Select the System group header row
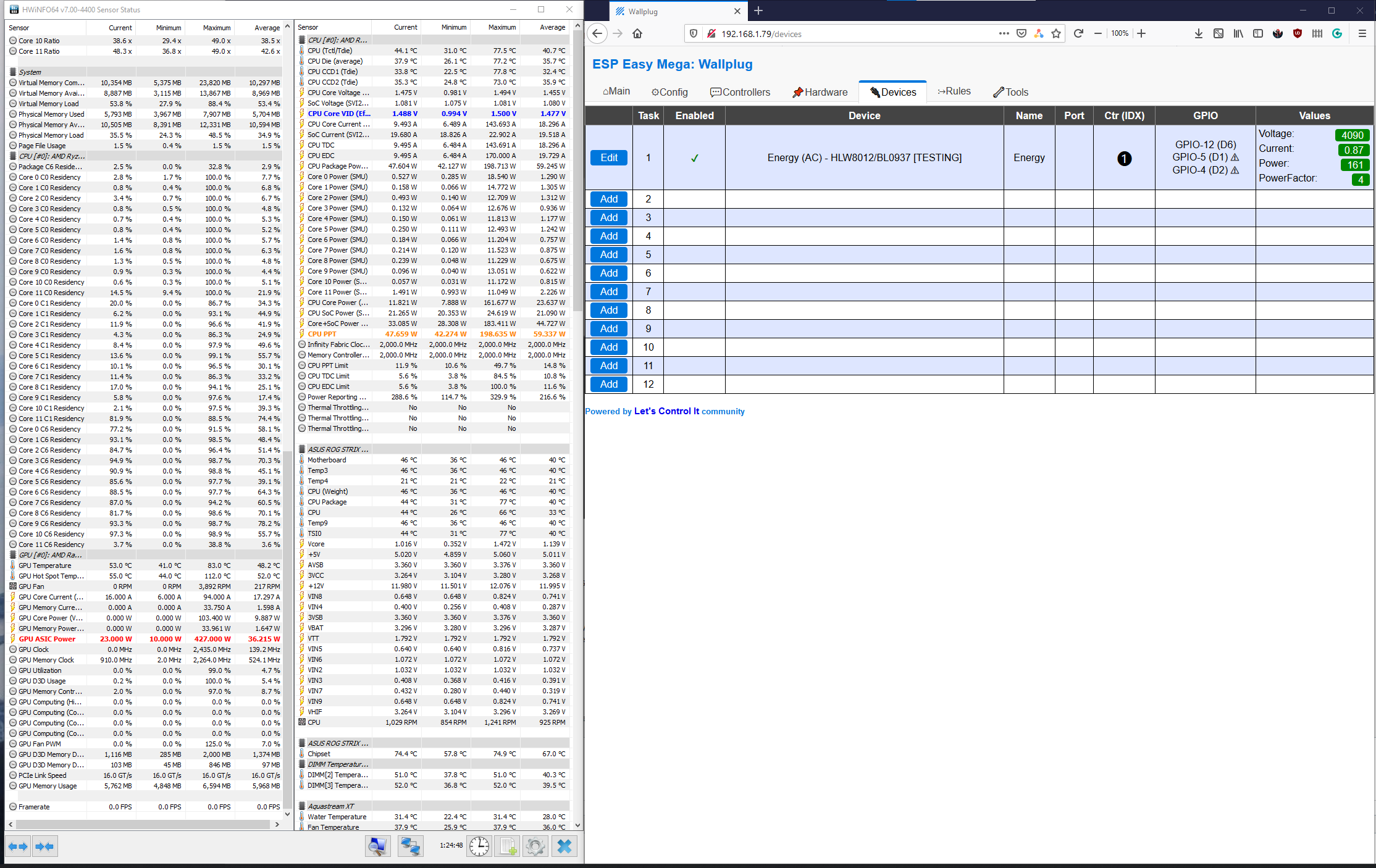The width and height of the screenshot is (1376, 868). click(145, 72)
